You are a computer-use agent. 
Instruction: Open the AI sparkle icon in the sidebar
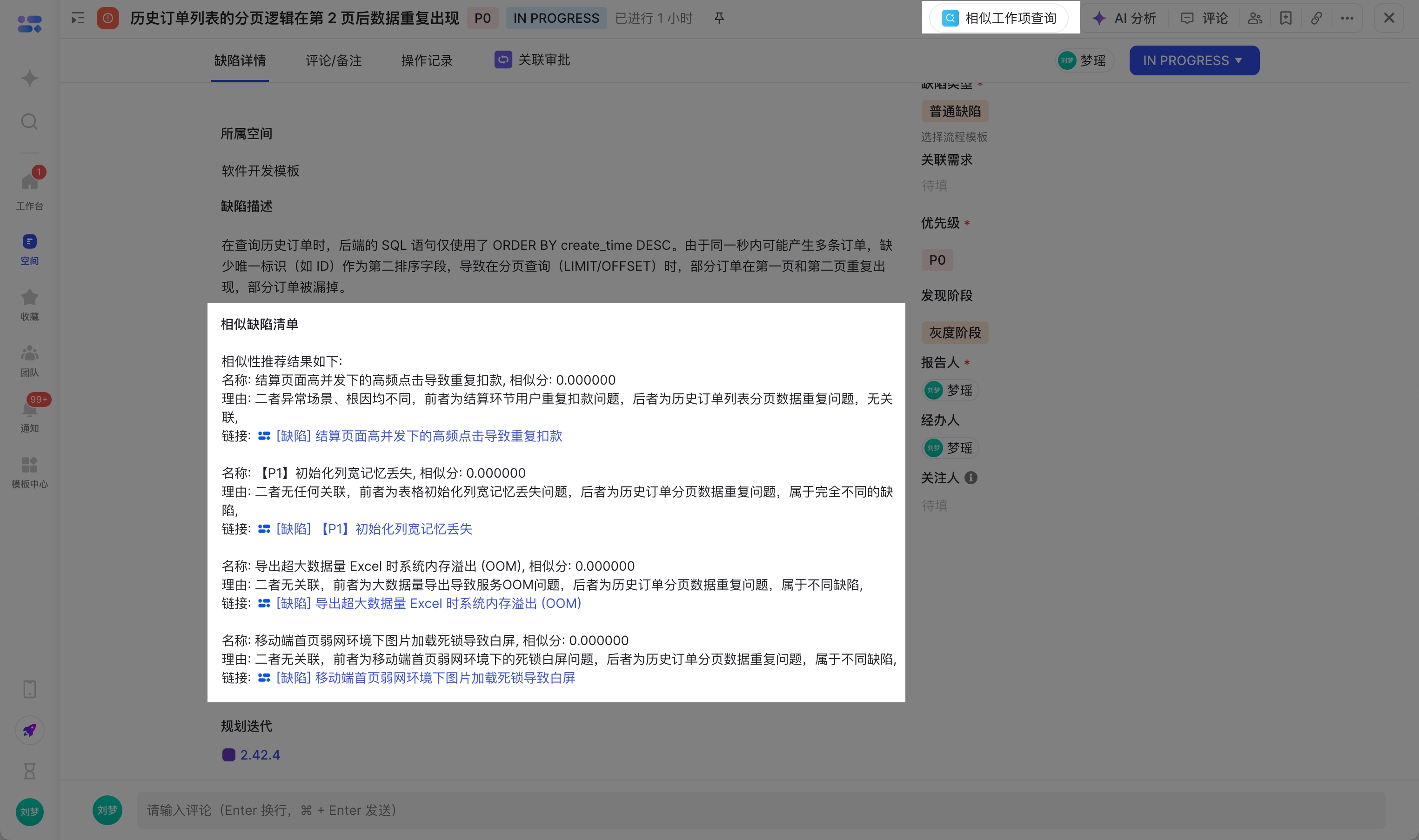click(29, 78)
